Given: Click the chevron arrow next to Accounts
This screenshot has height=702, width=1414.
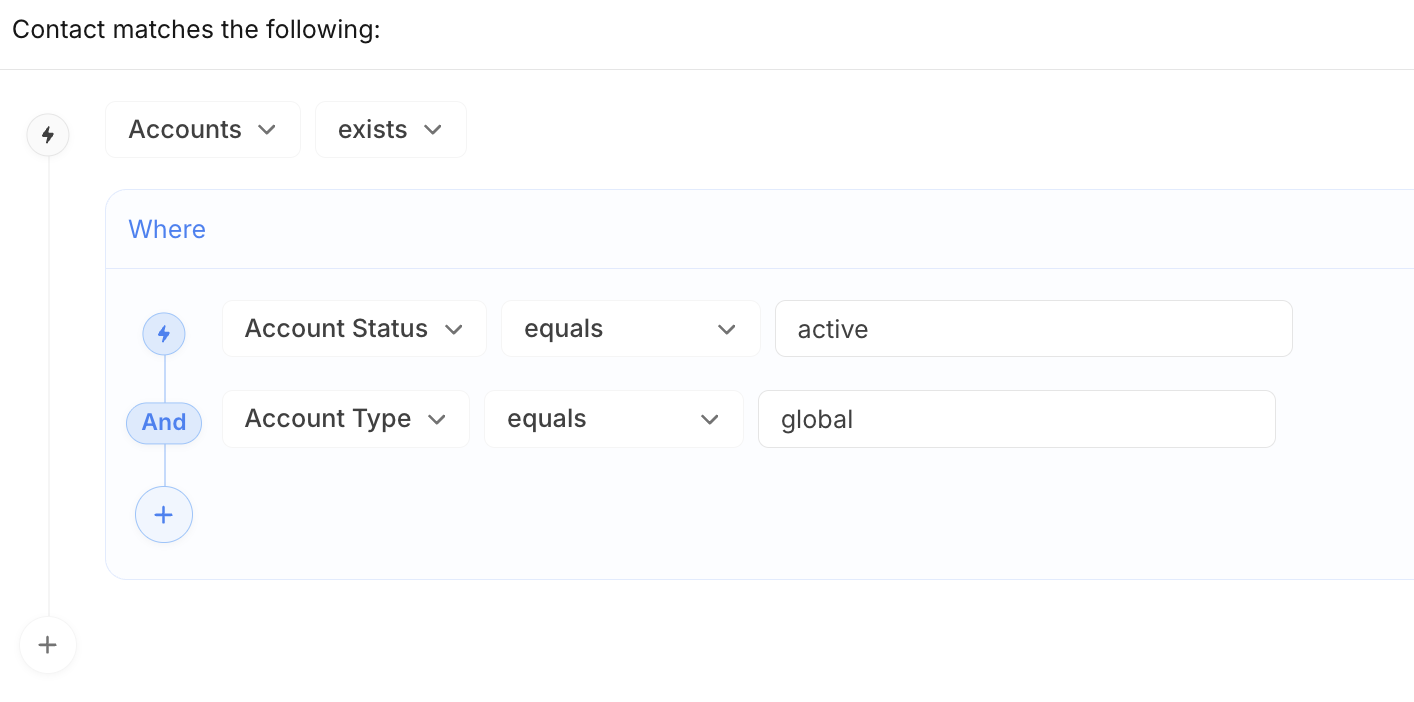Looking at the screenshot, I should (267, 130).
